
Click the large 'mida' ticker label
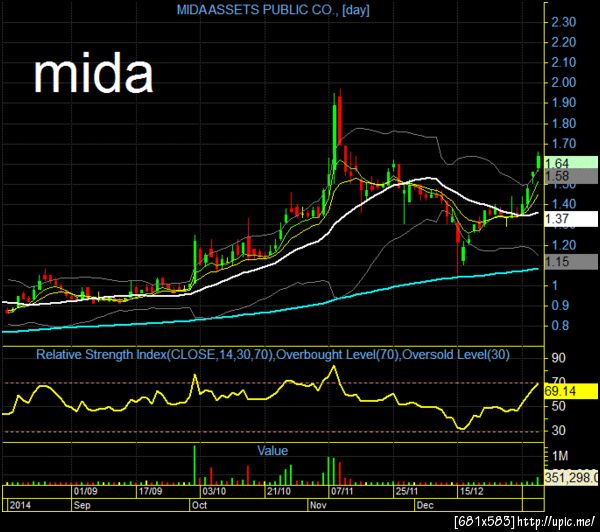point(93,74)
